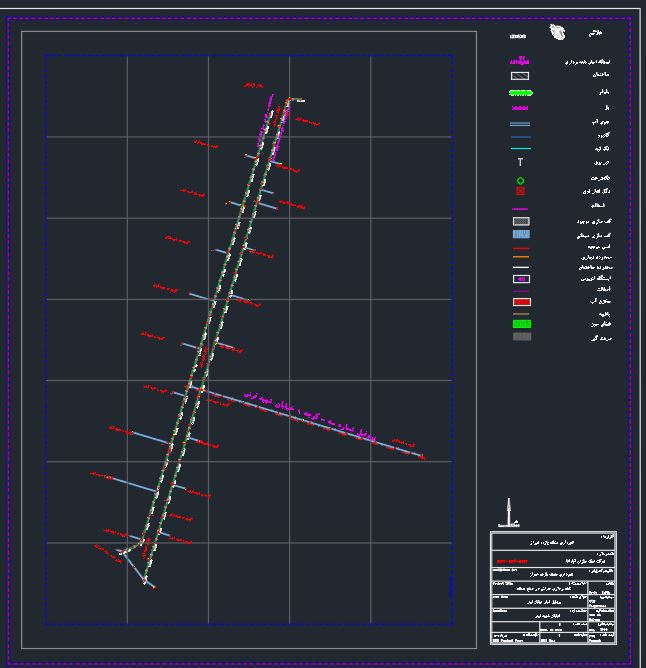This screenshot has height=668, width=646.
Task: Click the magenta station symbol atop the legend list
Action: pos(519,62)
